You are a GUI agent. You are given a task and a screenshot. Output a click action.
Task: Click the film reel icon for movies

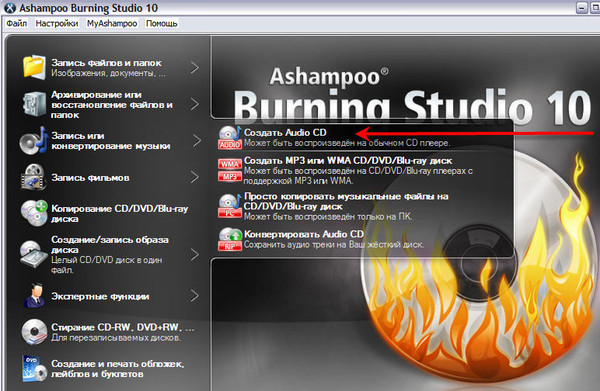(x=34, y=177)
